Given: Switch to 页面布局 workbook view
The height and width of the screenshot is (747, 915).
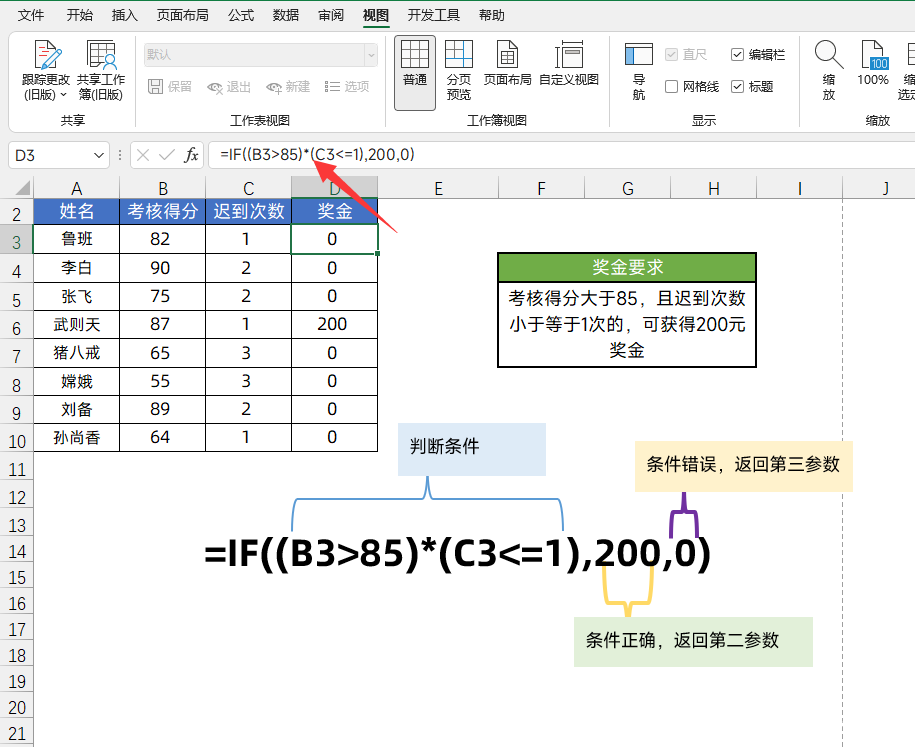Looking at the screenshot, I should click(x=507, y=72).
